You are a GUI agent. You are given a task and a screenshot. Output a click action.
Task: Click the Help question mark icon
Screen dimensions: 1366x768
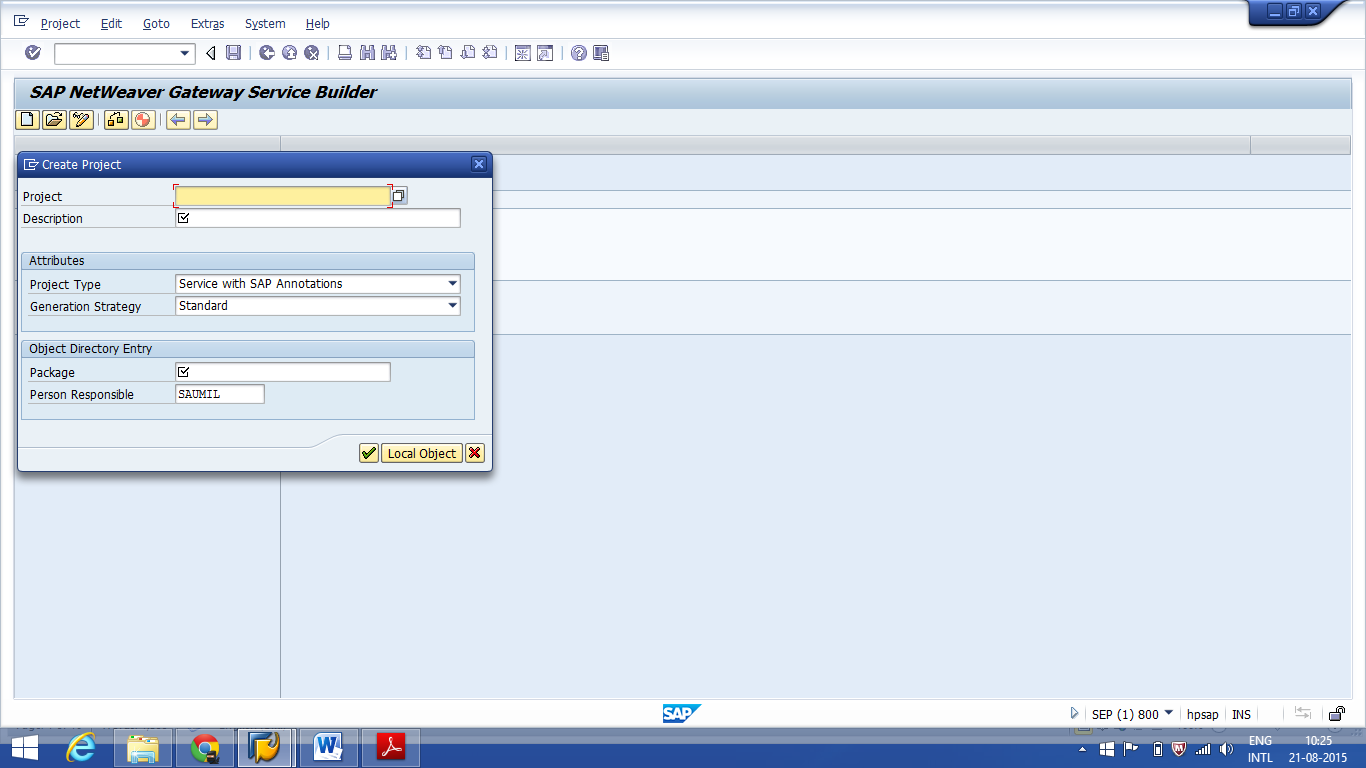577,53
